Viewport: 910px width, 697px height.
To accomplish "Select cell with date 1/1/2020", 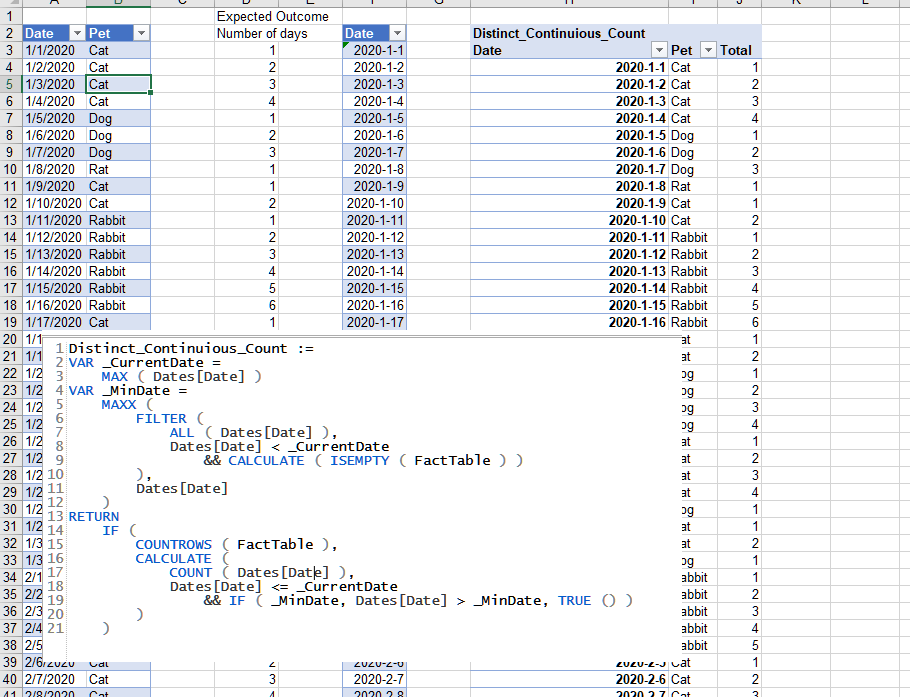I will 55,50.
